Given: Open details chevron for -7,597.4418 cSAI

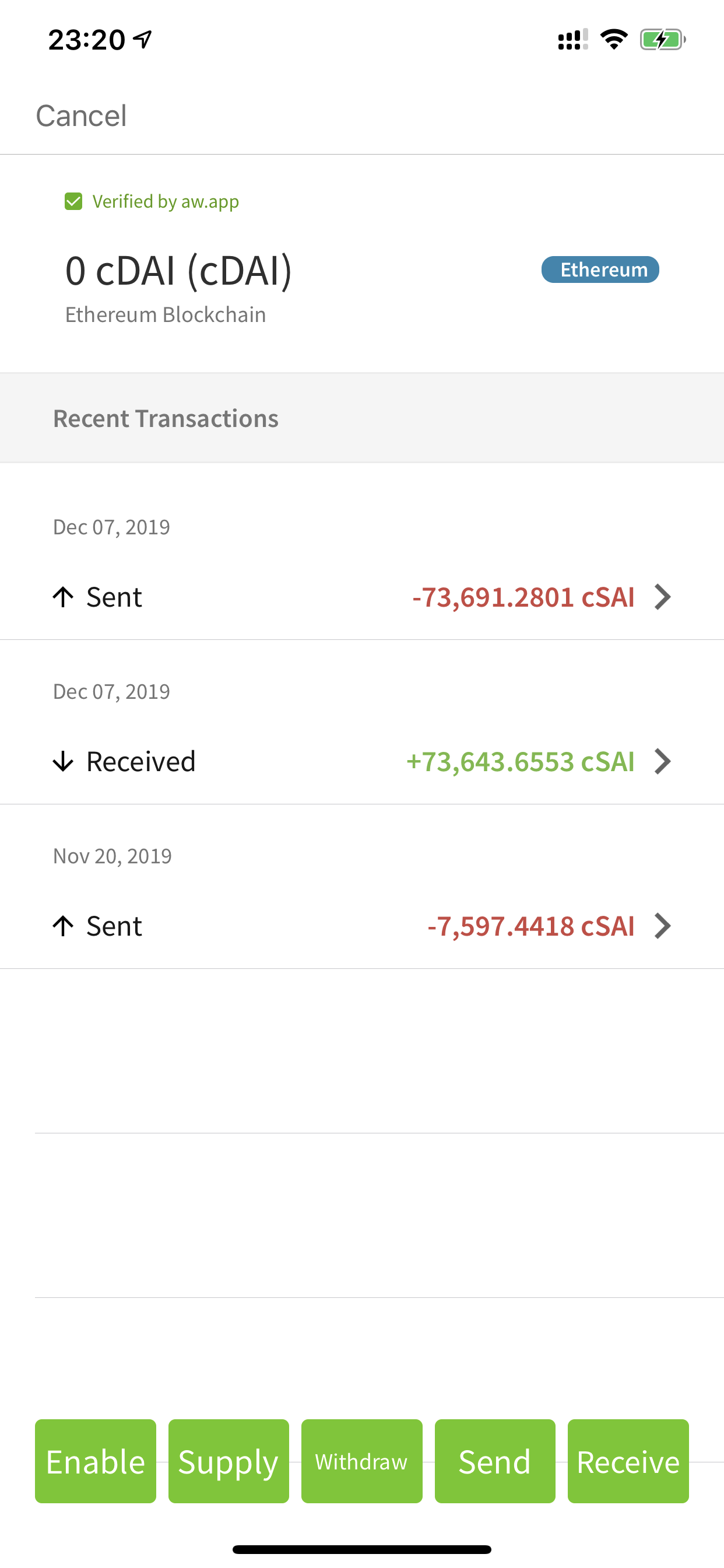Looking at the screenshot, I should 663,926.
